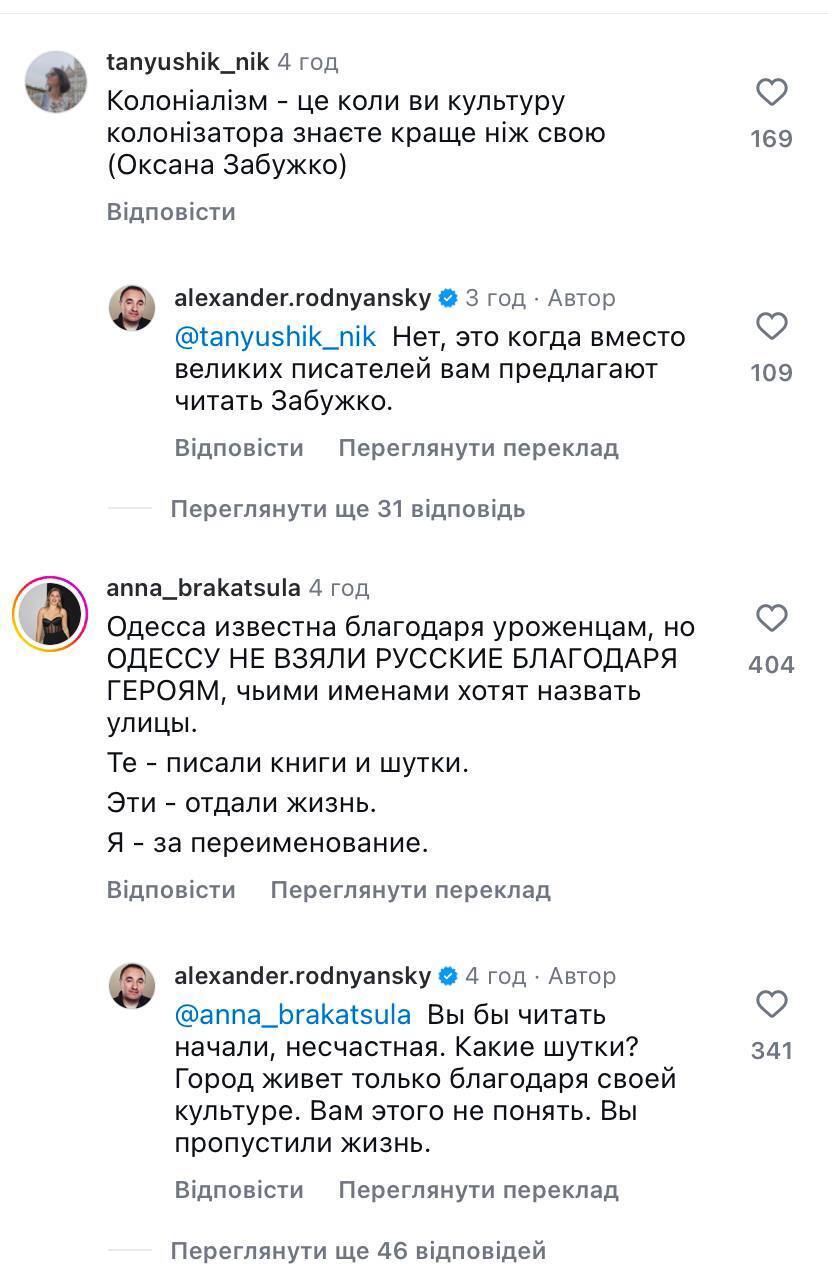Open the @tanyushik_nik mention link
The image size is (828, 1276).
273,337
